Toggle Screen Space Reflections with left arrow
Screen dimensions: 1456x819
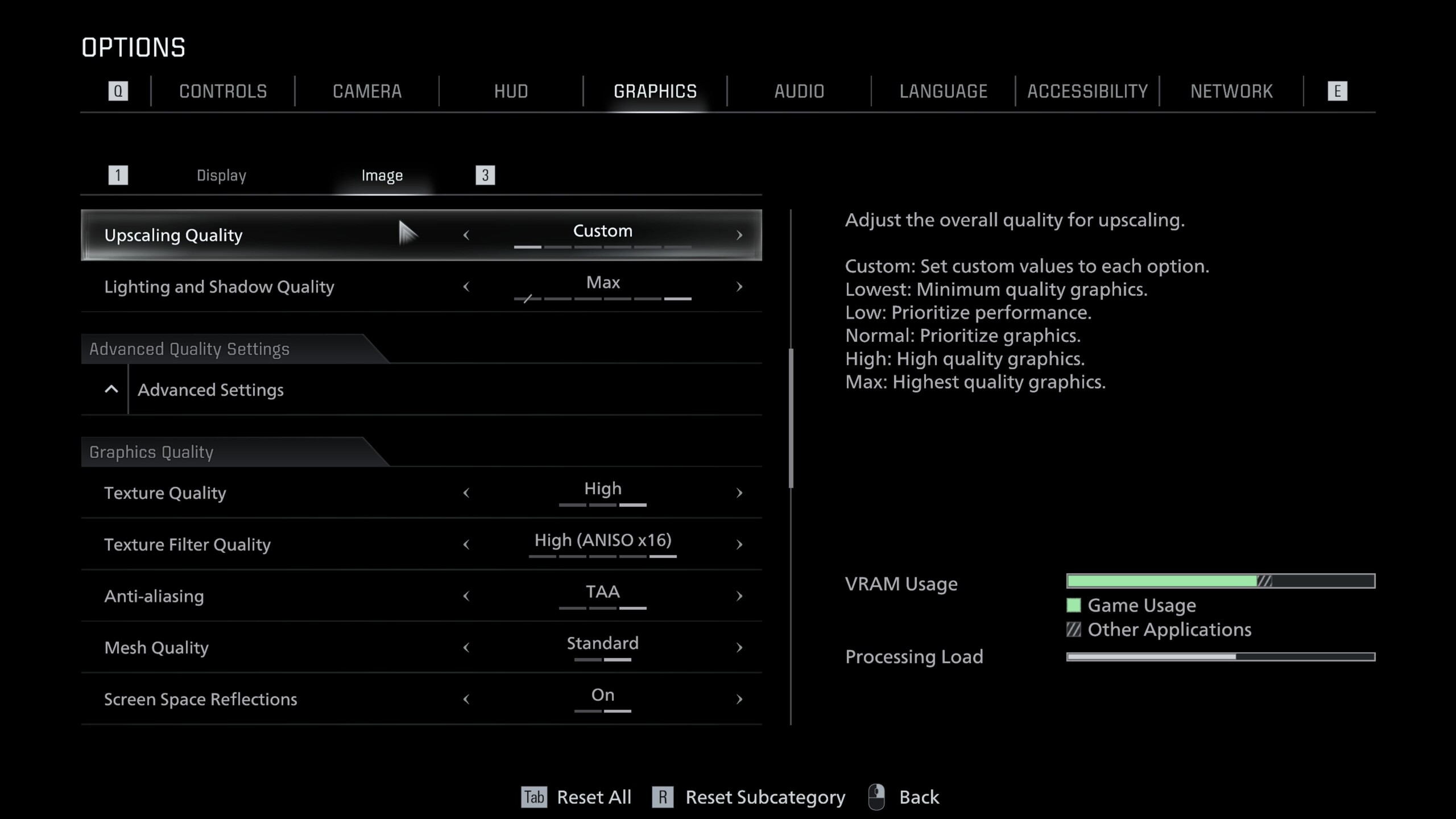(x=466, y=699)
